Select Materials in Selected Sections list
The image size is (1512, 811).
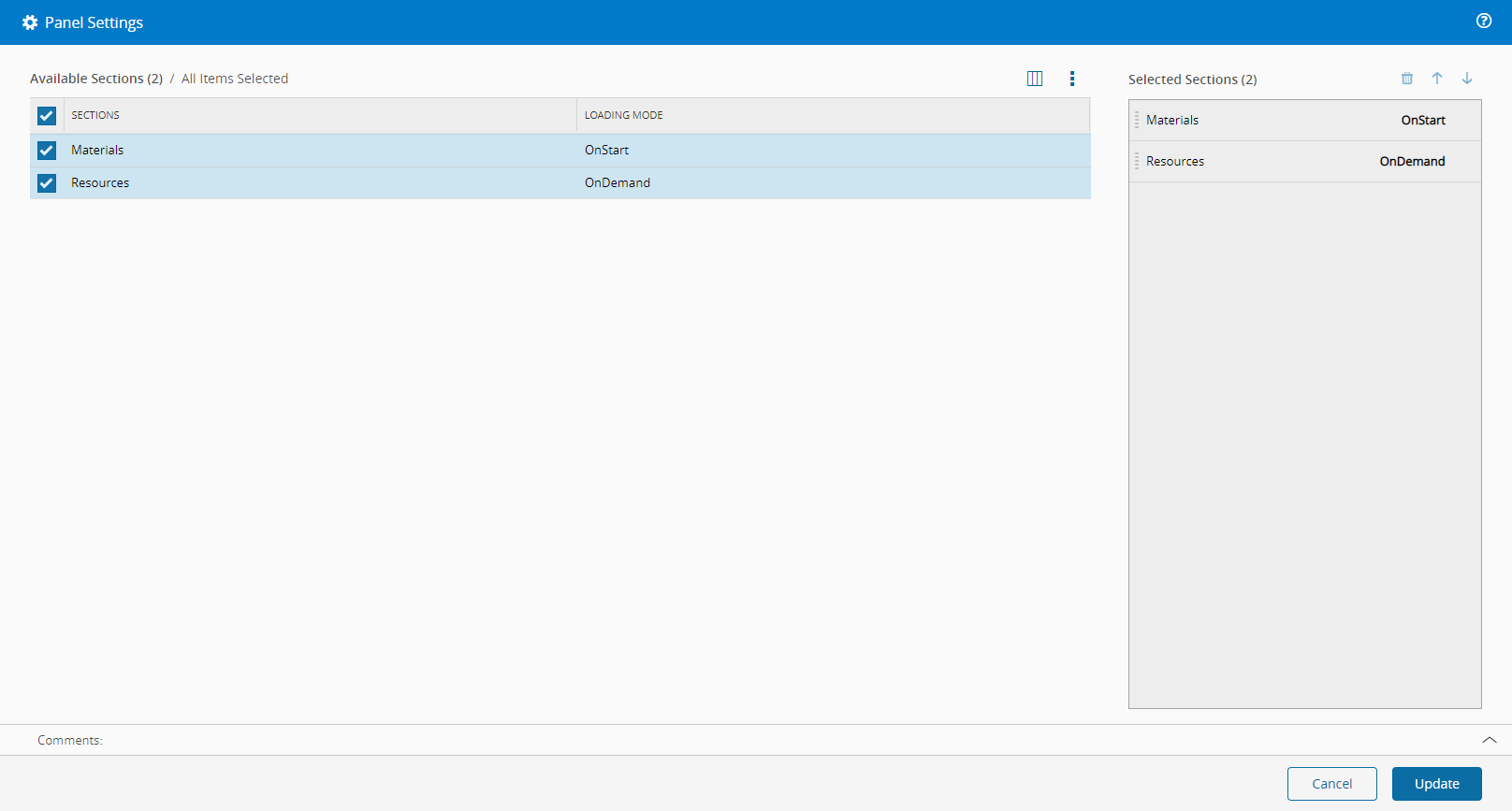click(x=1173, y=120)
